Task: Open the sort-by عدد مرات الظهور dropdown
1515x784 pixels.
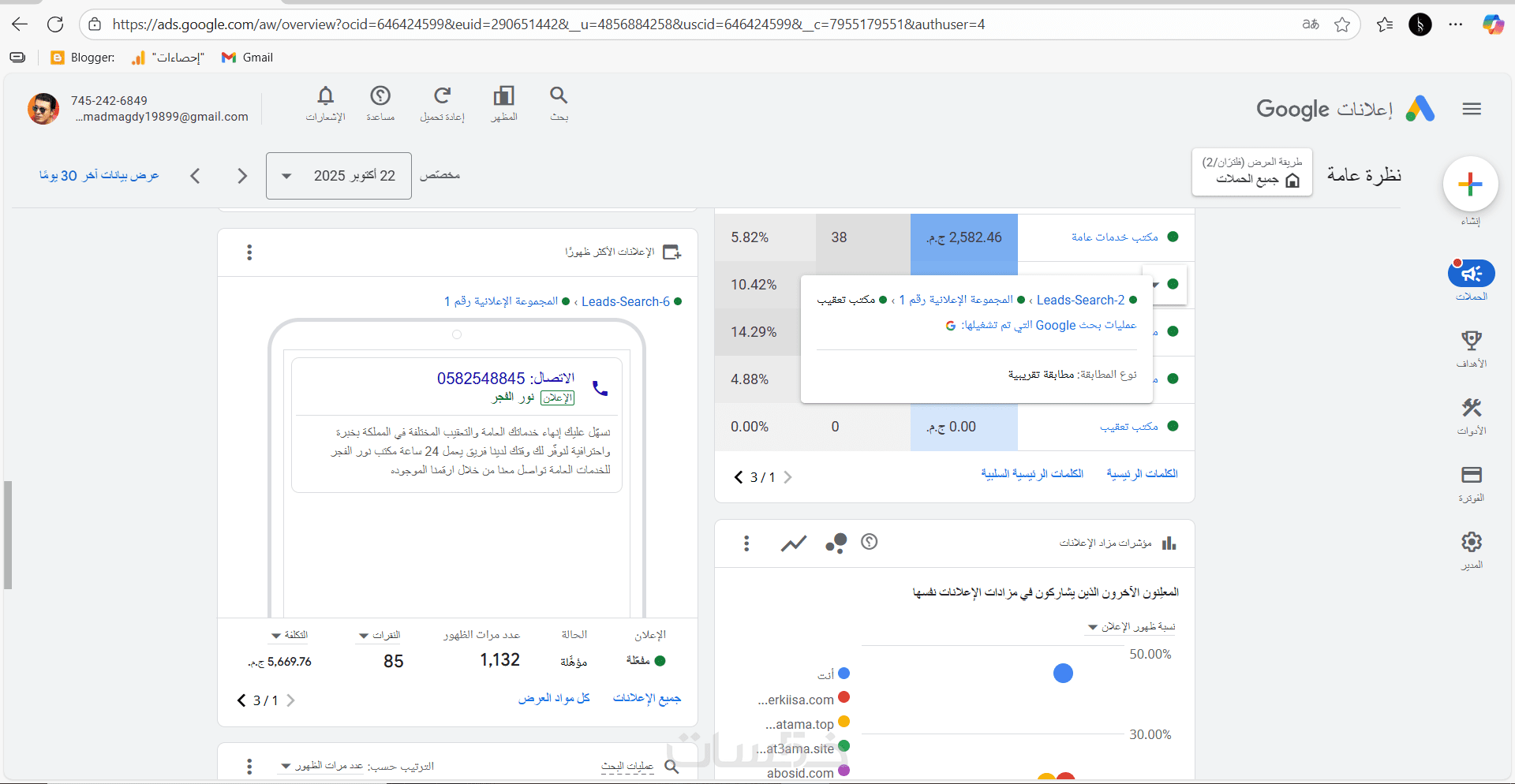Action: (x=322, y=766)
